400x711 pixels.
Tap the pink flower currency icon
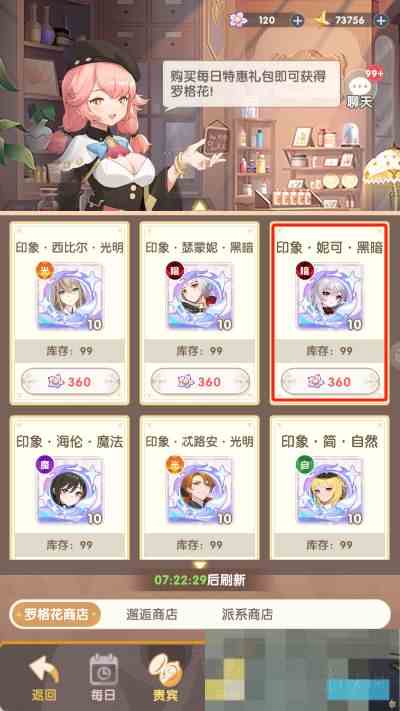pos(237,19)
